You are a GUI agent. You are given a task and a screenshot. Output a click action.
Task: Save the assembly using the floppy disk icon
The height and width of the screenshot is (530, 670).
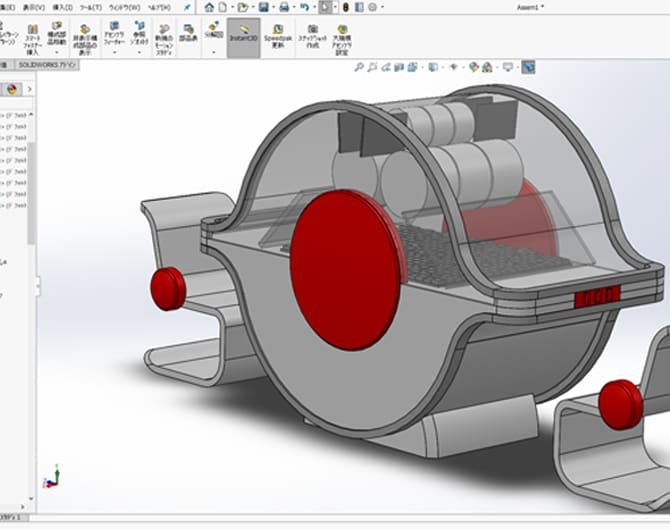[264, 7]
